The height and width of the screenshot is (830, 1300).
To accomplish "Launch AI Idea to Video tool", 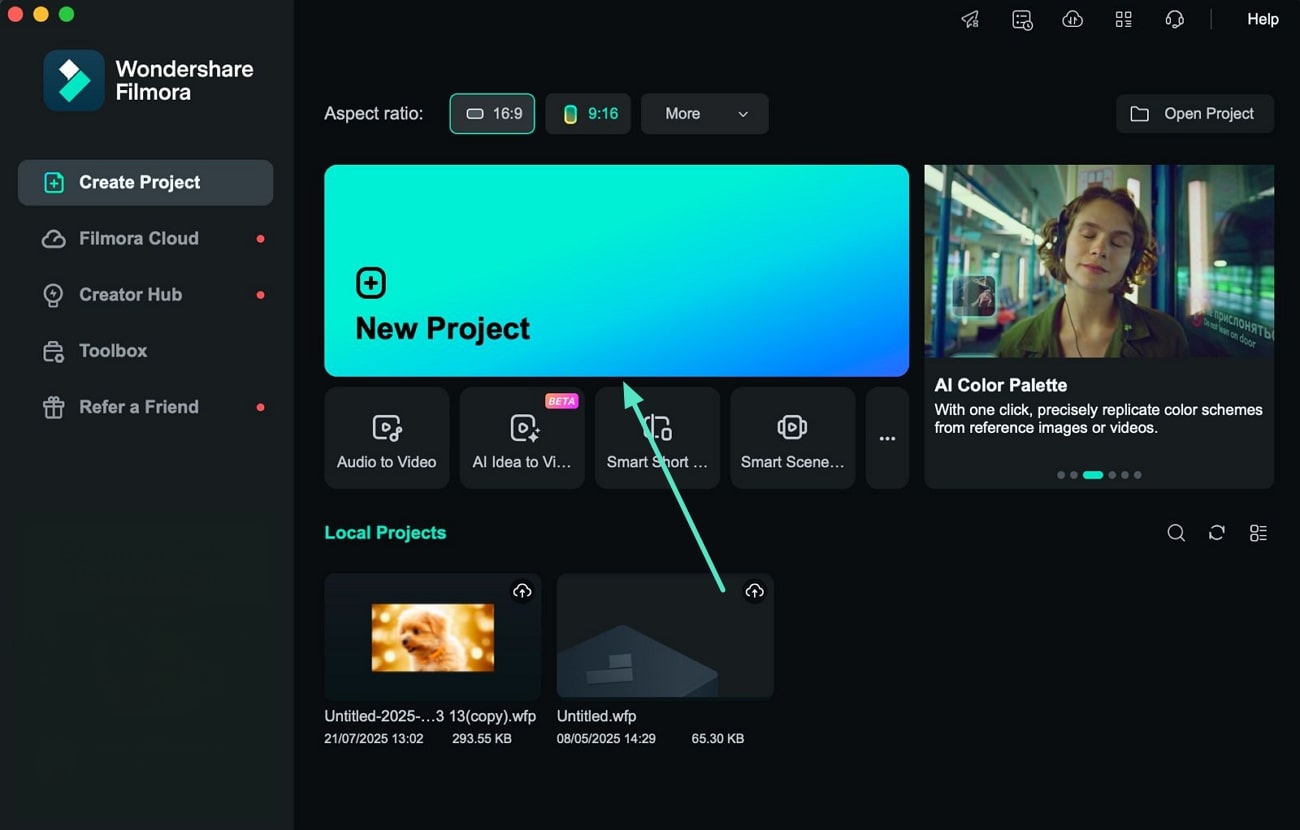I will (522, 438).
